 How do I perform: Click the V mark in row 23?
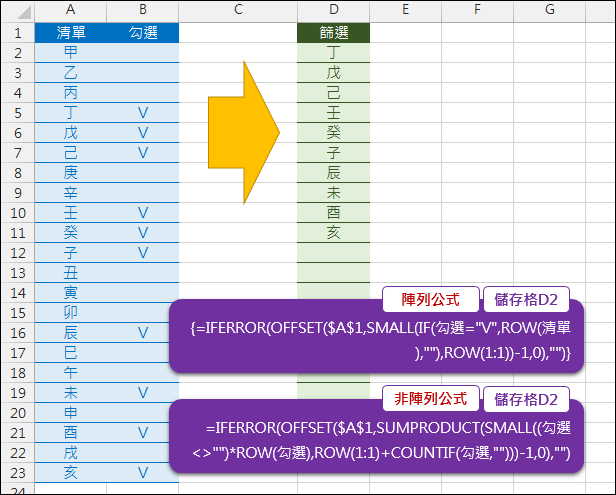point(143,473)
